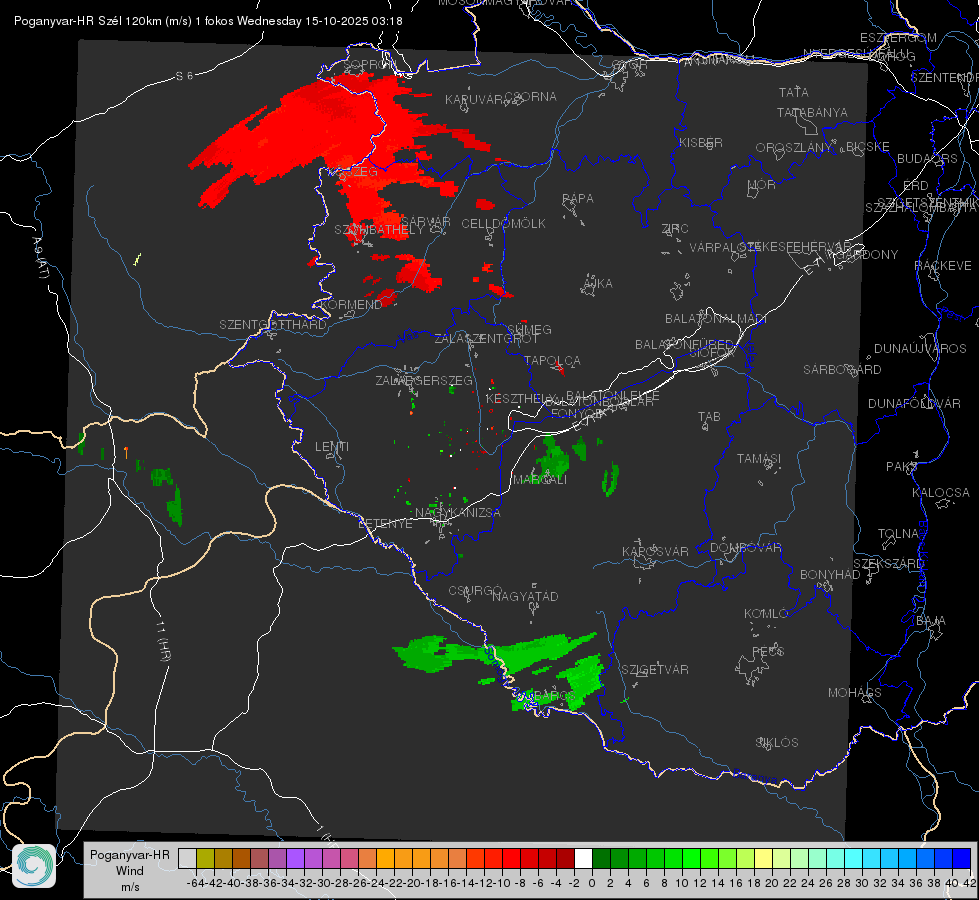Click the ZALASZENTGRÓT city label
Viewport: 979px width, 900px height.
click(486, 339)
